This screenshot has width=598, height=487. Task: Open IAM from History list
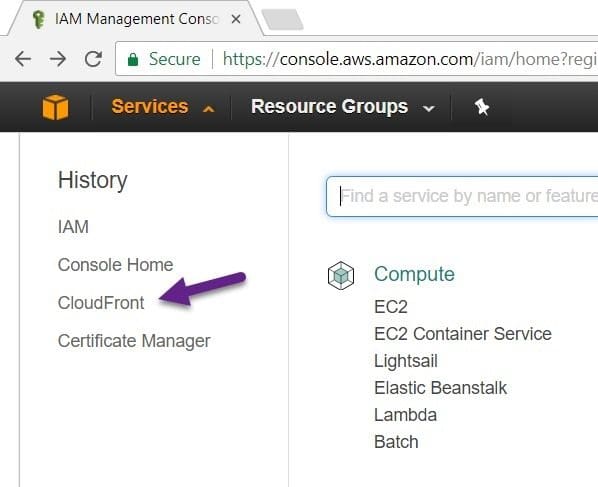click(73, 227)
